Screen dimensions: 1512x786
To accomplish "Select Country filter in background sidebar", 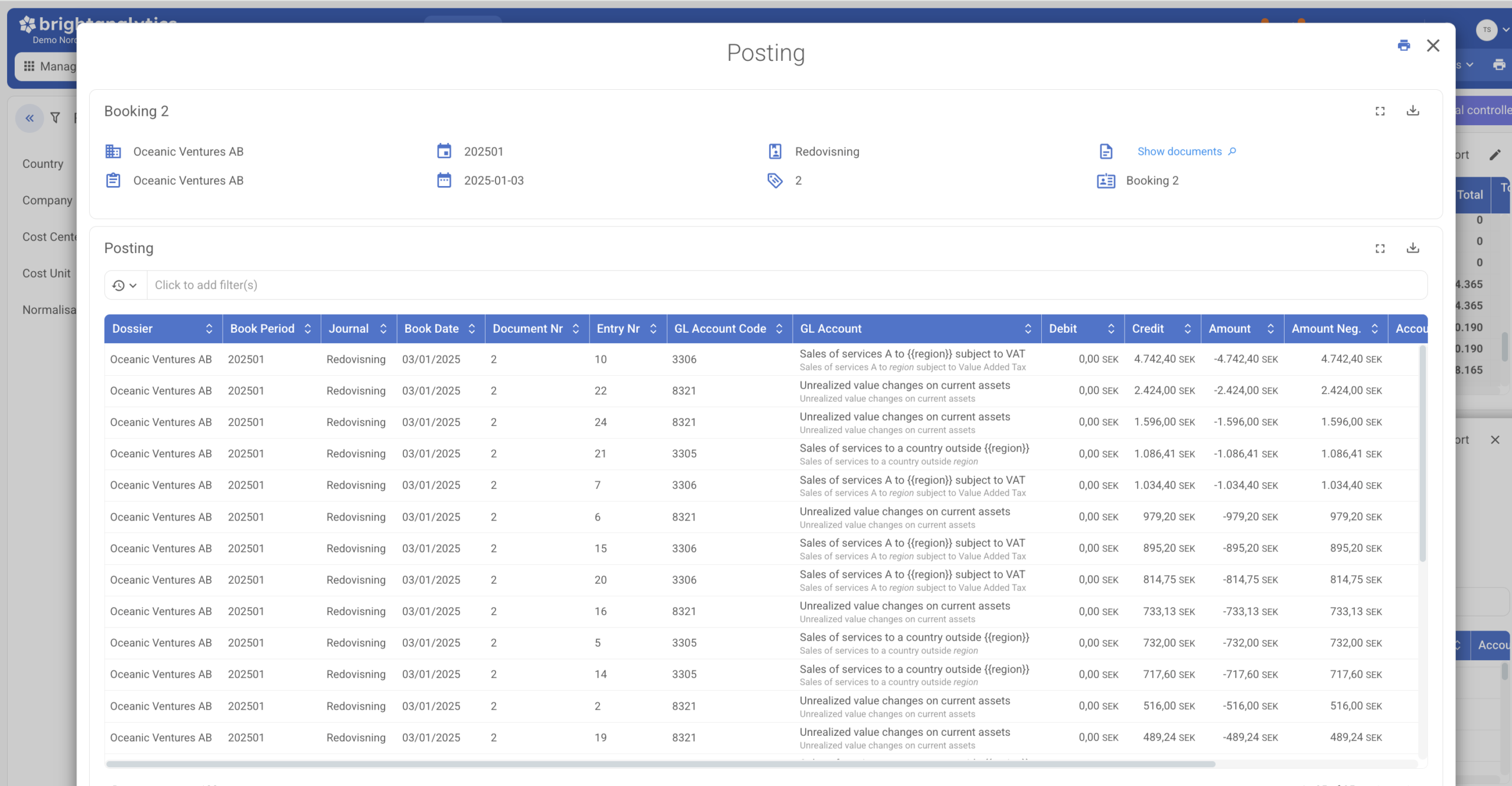I will click(x=43, y=164).
